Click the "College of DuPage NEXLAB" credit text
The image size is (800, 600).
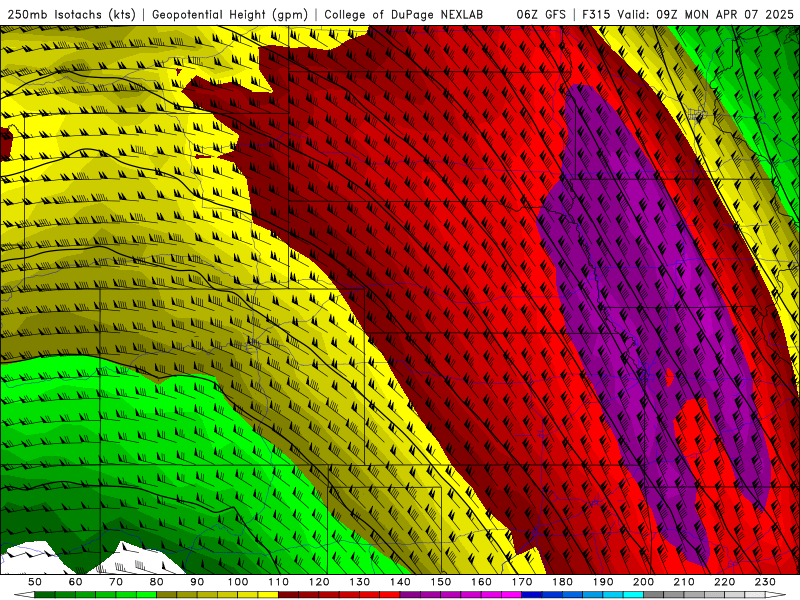(x=404, y=14)
